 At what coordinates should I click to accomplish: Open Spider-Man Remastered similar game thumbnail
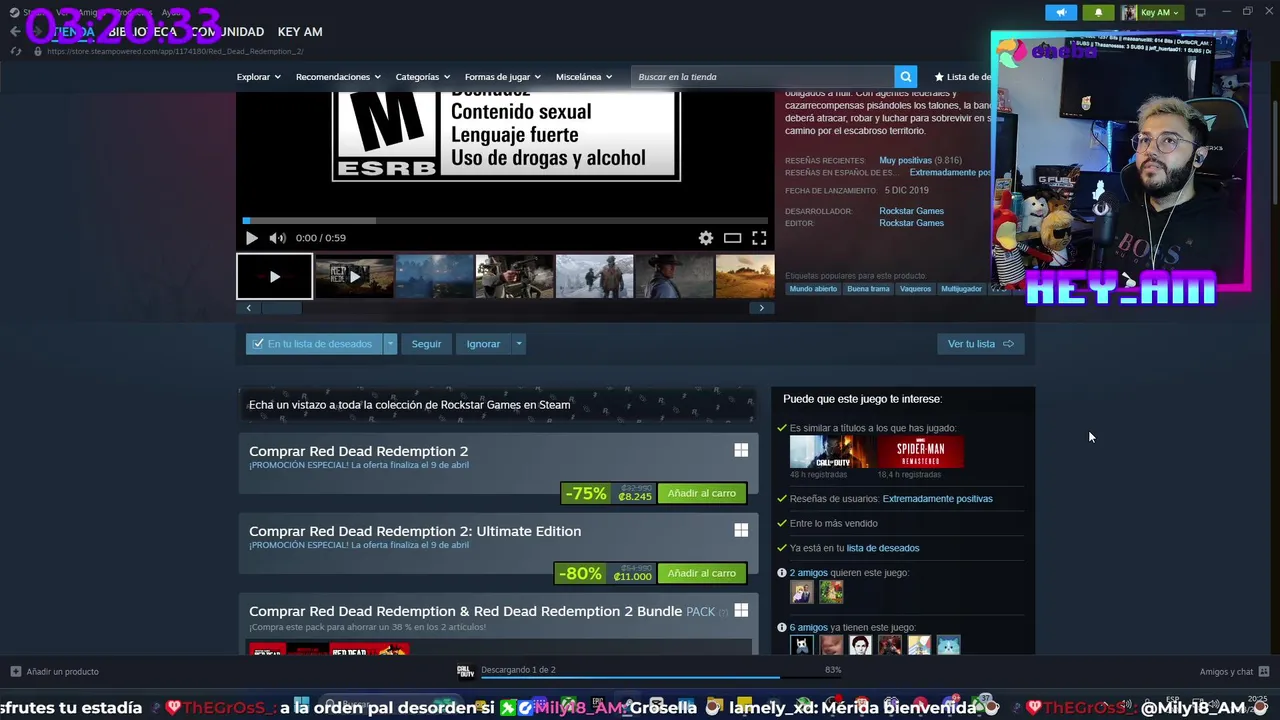[920, 452]
